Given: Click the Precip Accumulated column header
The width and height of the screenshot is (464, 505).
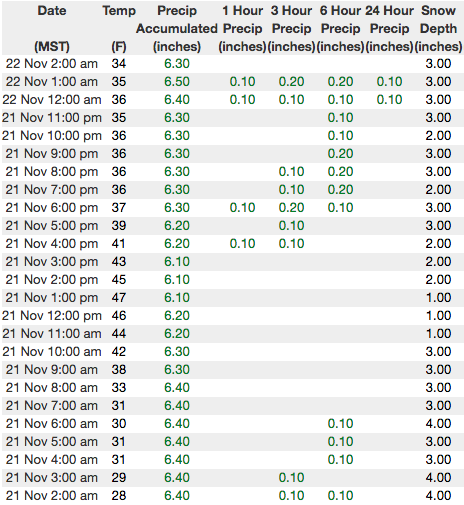Looking at the screenshot, I should [177, 28].
